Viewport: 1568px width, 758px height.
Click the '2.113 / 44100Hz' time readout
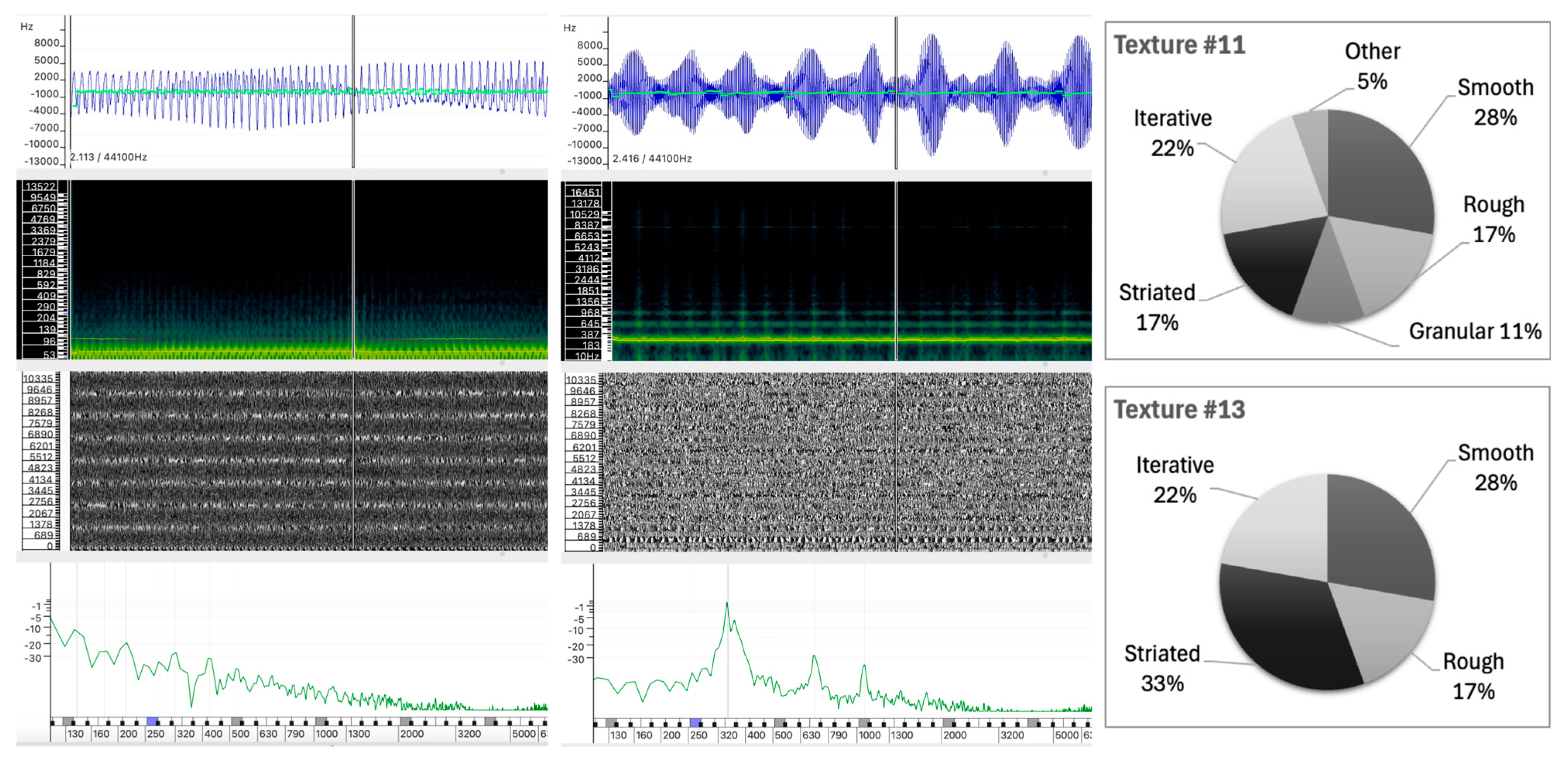pyautogui.click(x=108, y=157)
